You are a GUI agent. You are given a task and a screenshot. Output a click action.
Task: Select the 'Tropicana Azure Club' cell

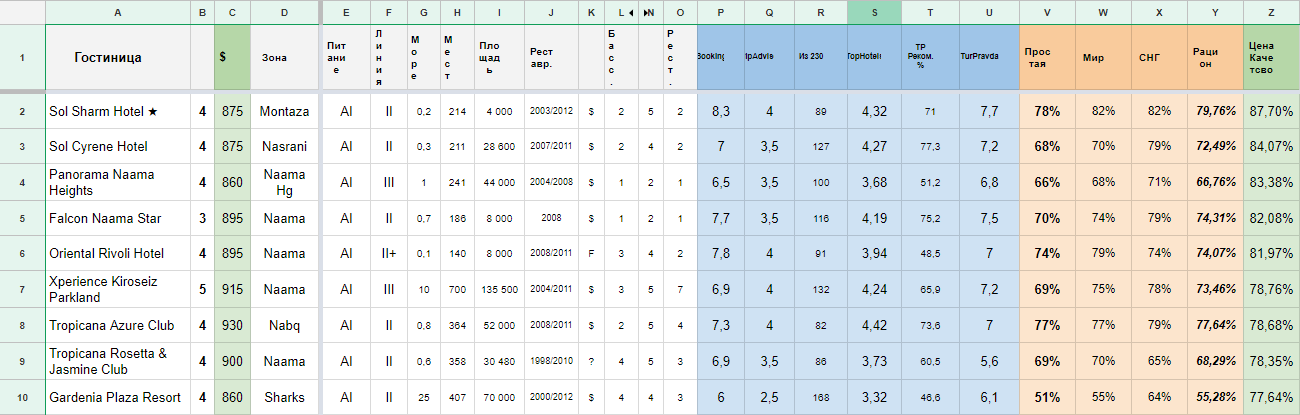(118, 325)
